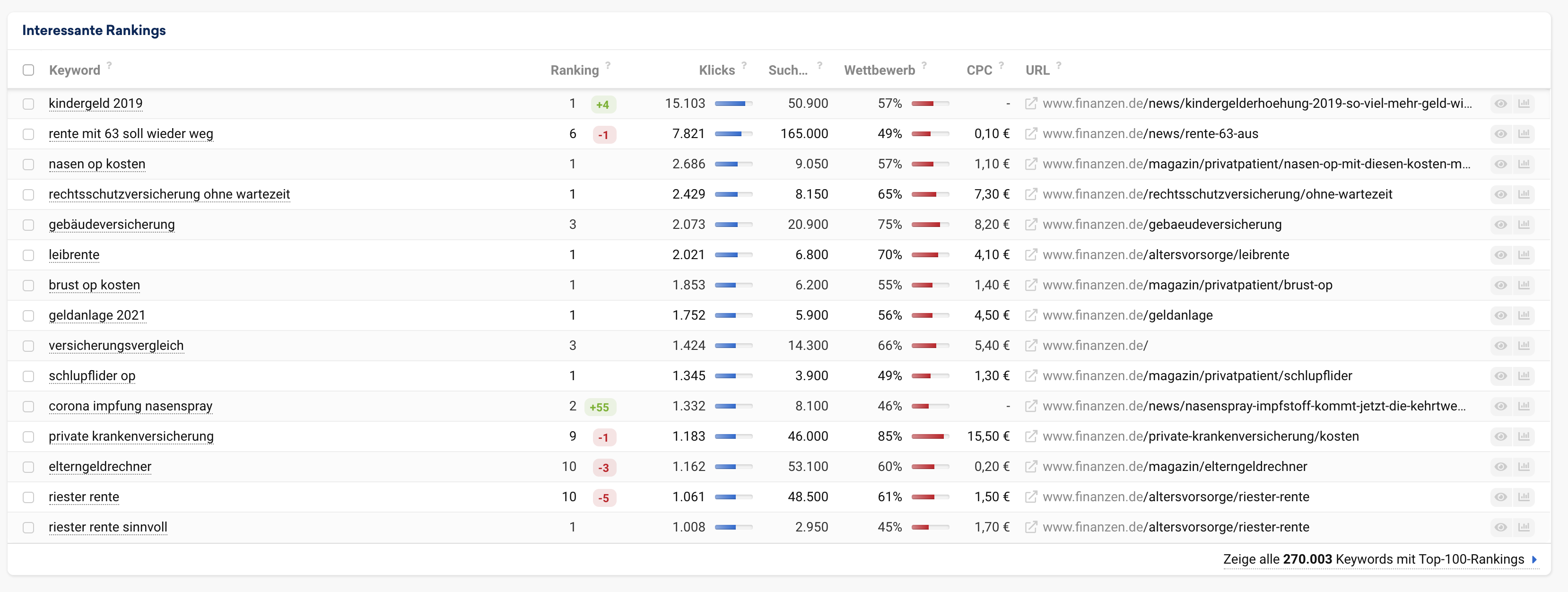The image size is (1568, 592).
Task: Click the +55 ranking change badge
Action: click(x=600, y=407)
